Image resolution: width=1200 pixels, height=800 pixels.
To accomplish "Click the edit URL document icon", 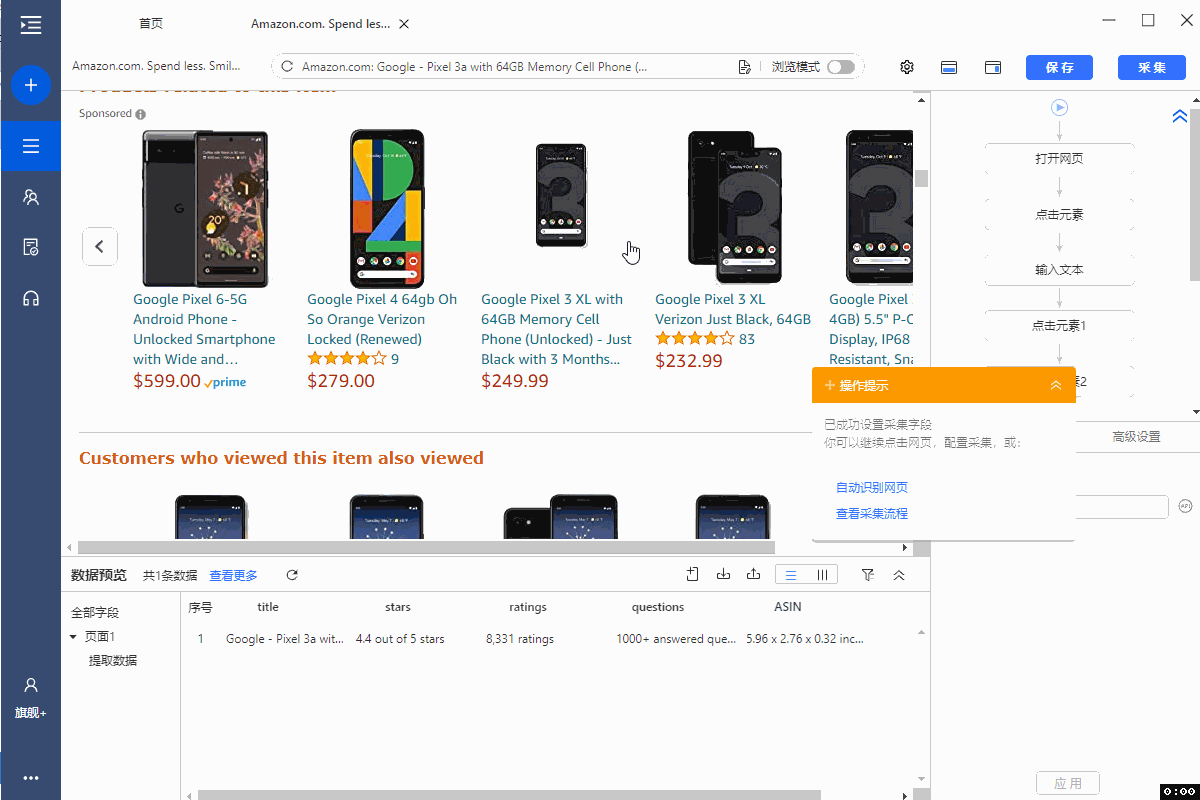I will [744, 67].
